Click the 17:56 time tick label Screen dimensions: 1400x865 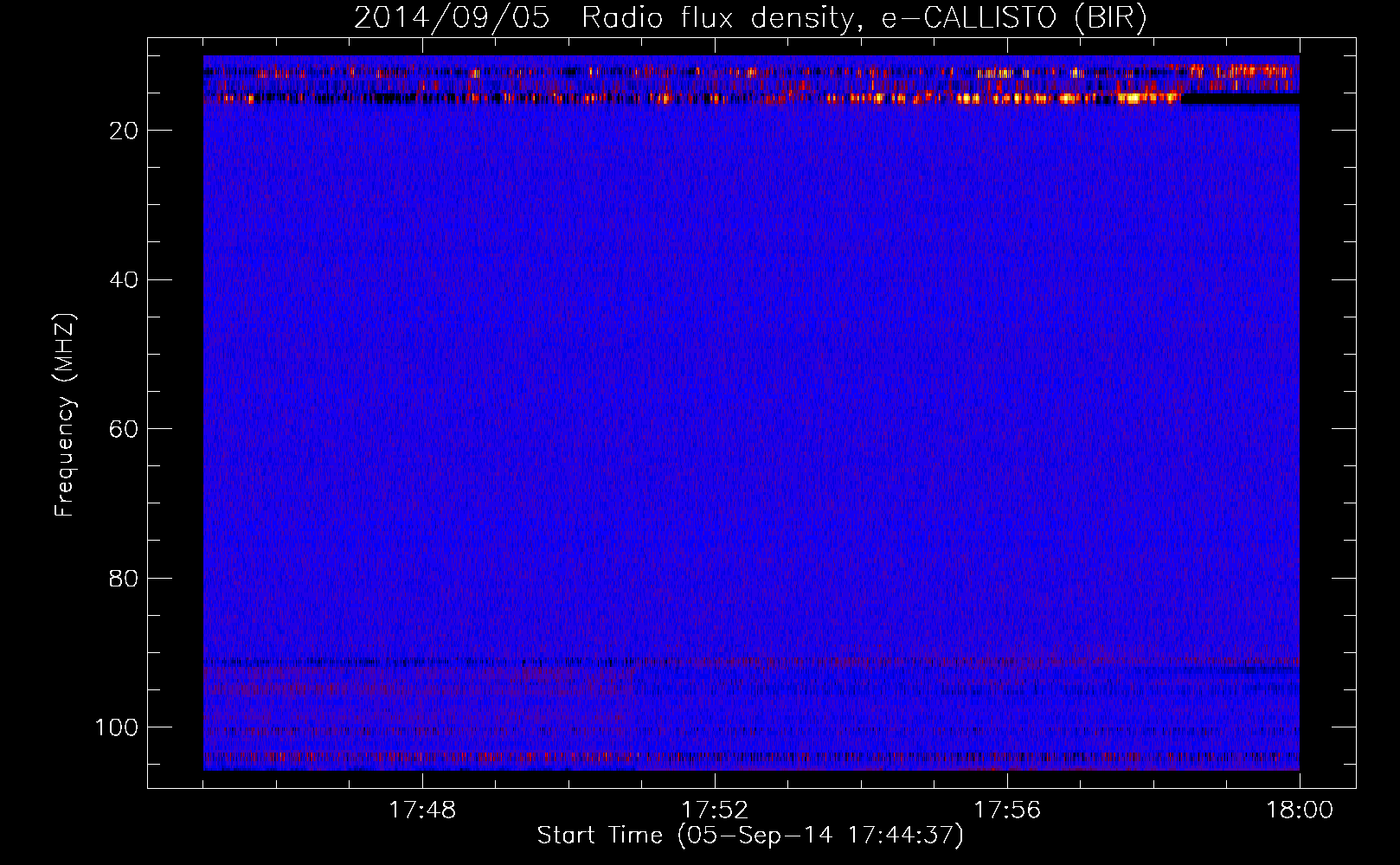pos(1007,811)
